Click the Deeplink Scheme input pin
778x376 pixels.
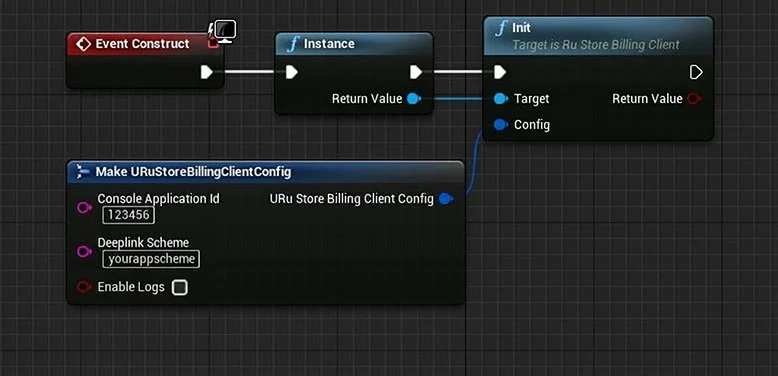pyautogui.click(x=84, y=251)
